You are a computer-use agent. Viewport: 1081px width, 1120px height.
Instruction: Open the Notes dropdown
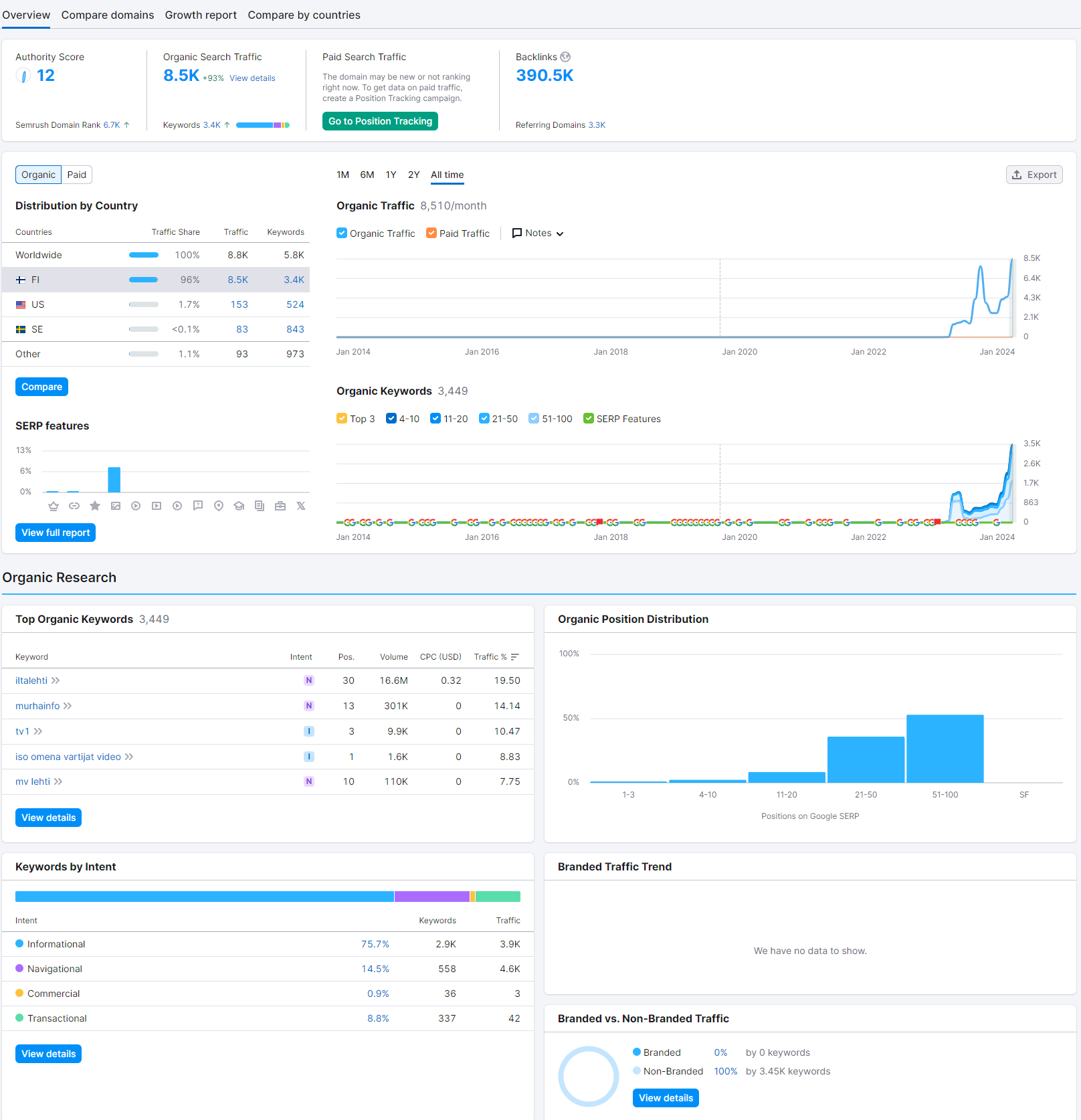538,233
